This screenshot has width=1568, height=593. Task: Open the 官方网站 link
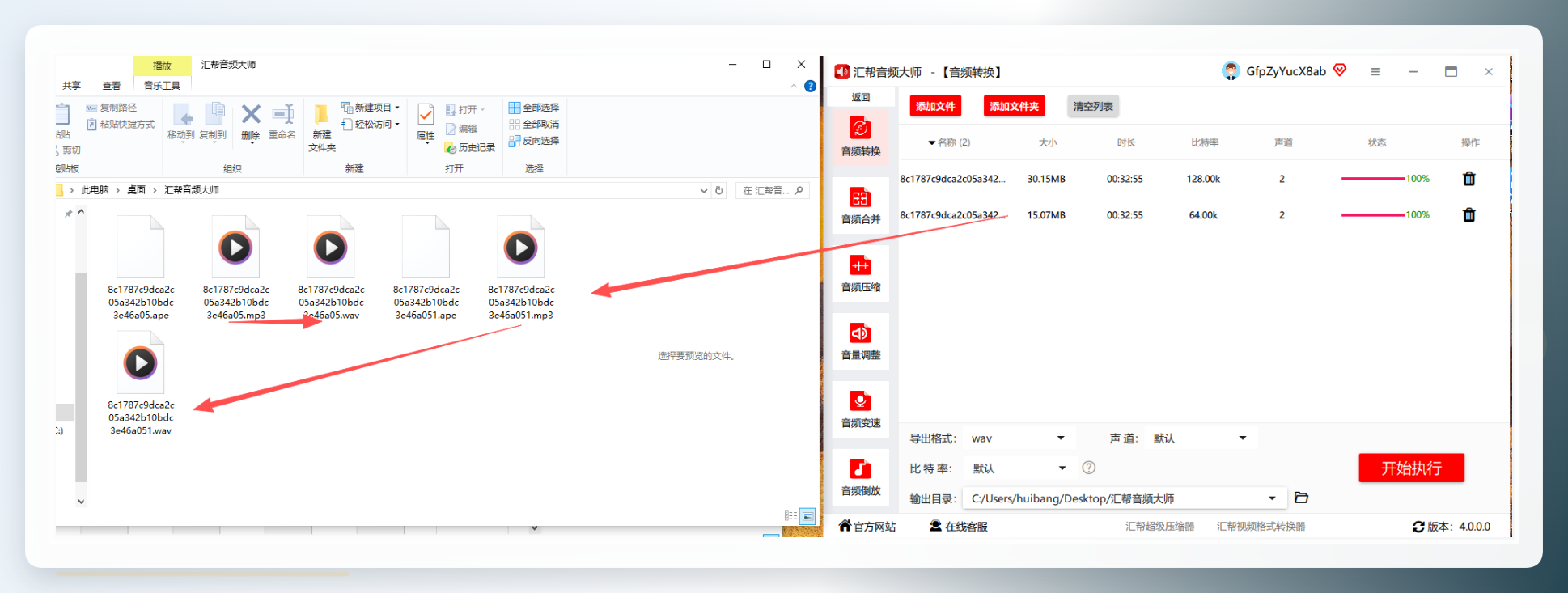pyautogui.click(x=867, y=527)
